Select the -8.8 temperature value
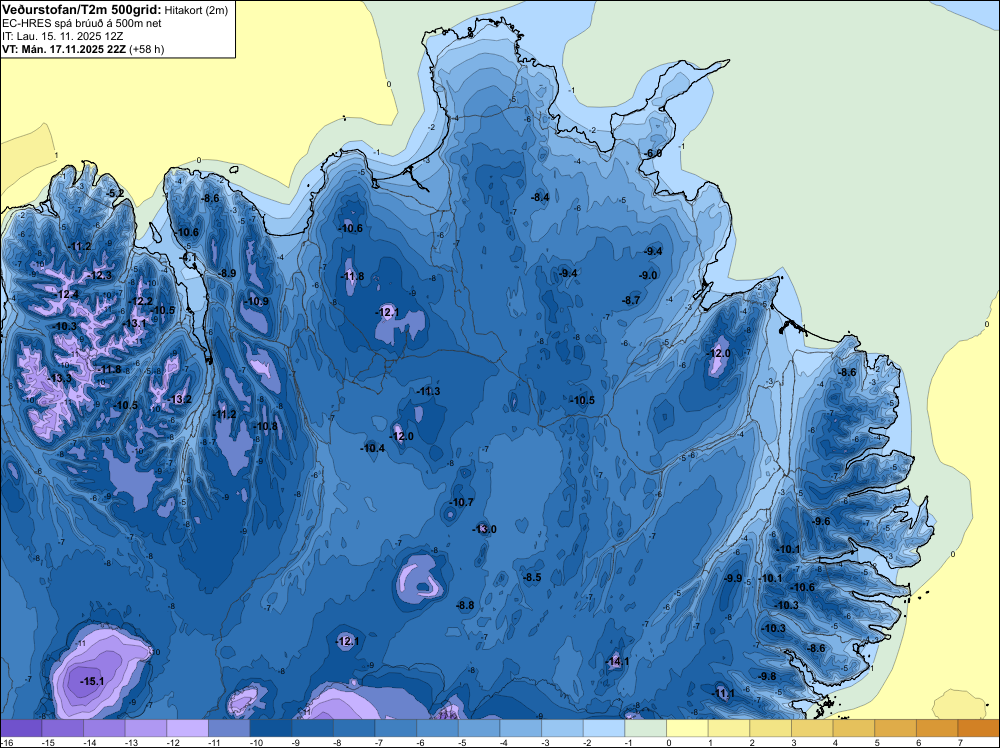Image resolution: width=1000 pixels, height=748 pixels. [x=465, y=605]
